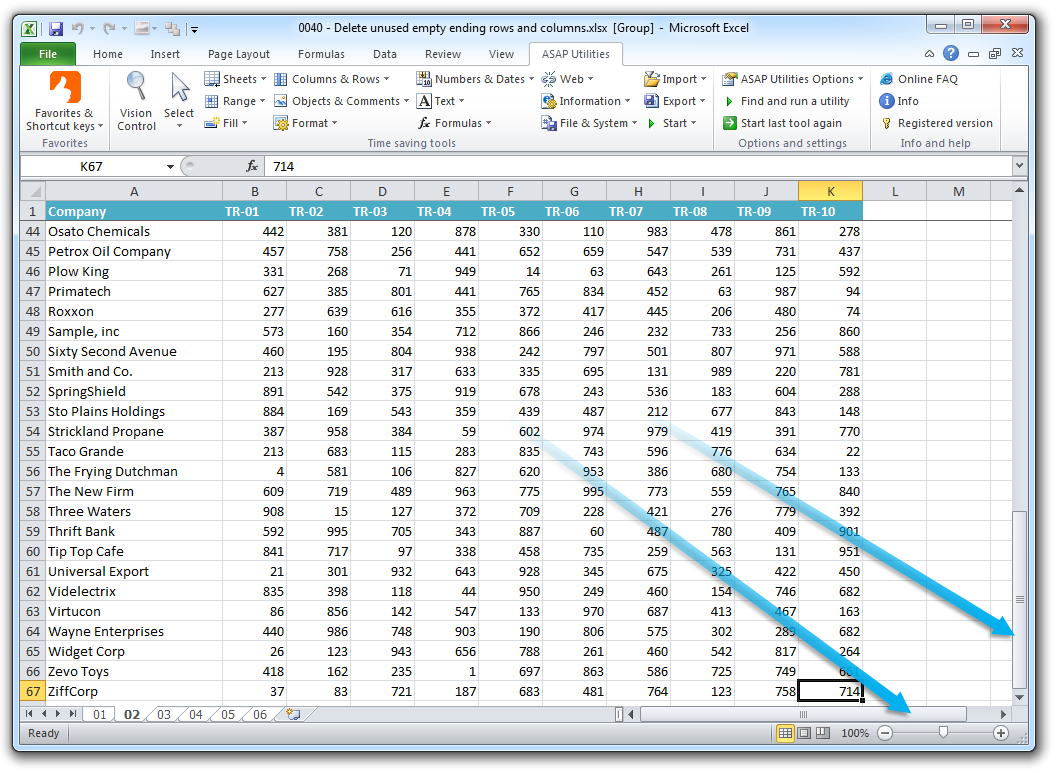Expand the formula bar

tap(1019, 165)
